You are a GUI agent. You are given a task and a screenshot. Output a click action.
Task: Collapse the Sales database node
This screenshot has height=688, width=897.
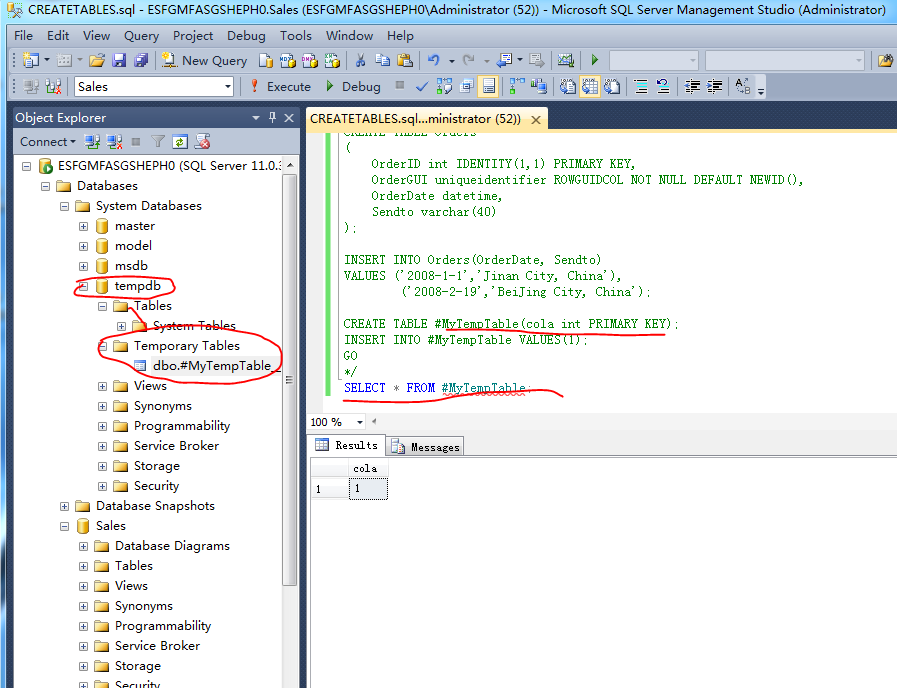pos(65,527)
